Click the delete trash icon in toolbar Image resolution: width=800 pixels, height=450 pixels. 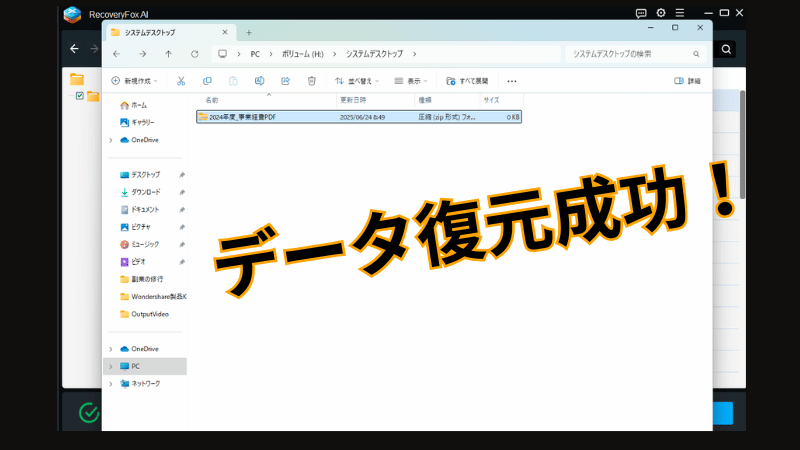(312, 80)
